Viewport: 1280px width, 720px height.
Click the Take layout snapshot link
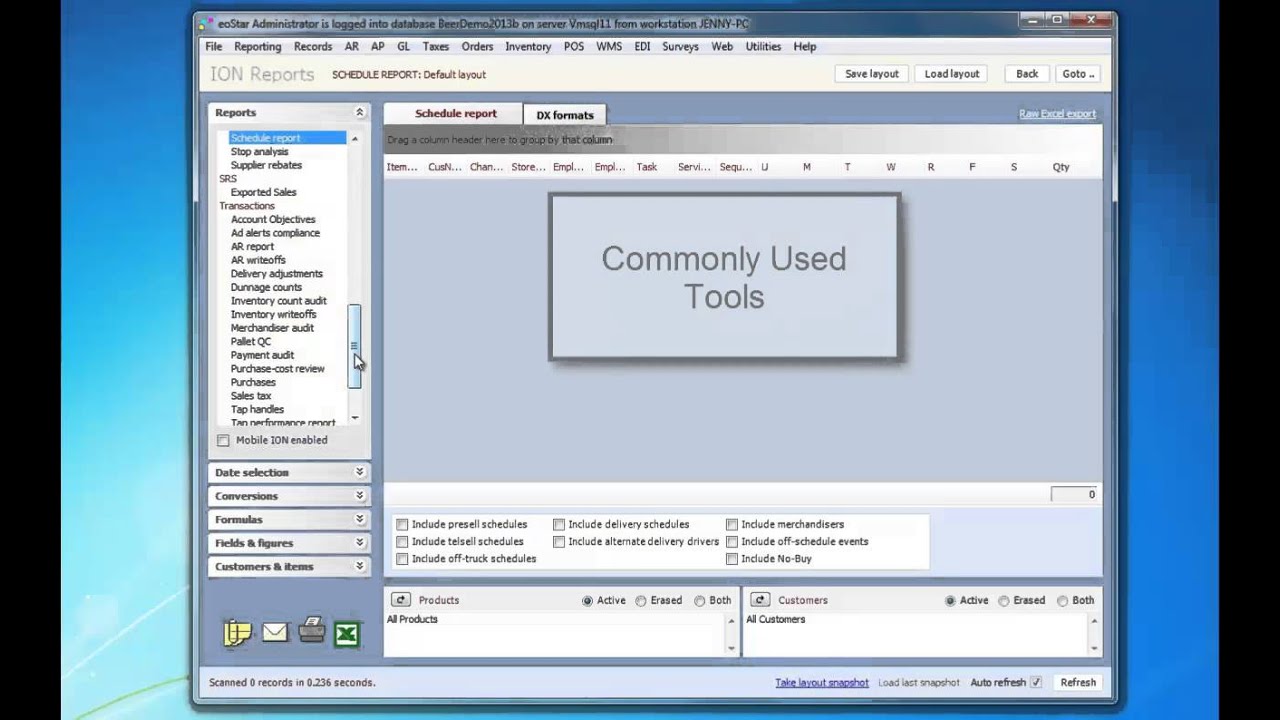click(822, 682)
